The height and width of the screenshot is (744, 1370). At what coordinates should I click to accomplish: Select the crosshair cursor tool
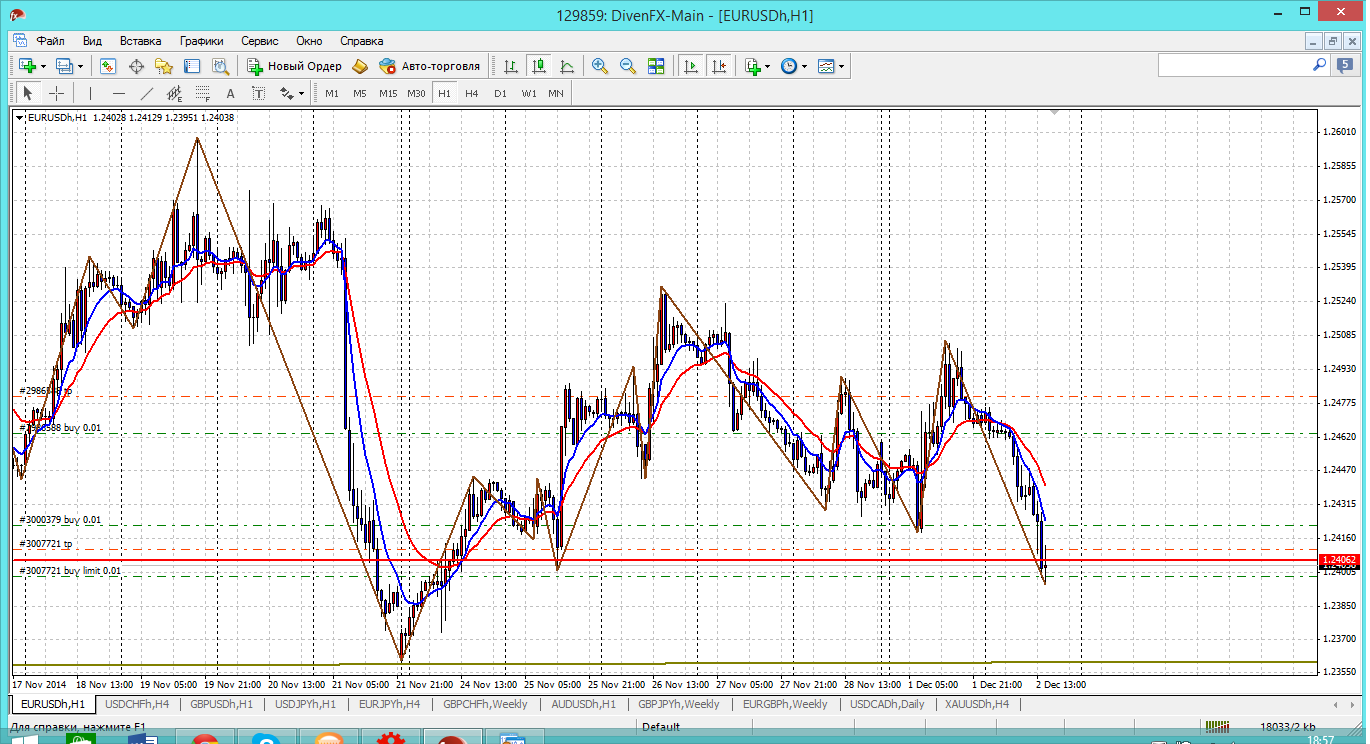57,93
